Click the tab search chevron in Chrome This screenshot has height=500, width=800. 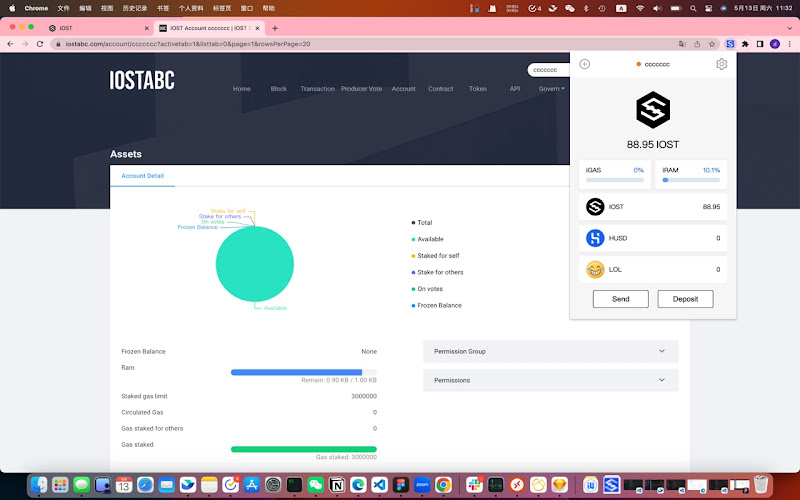(x=789, y=28)
